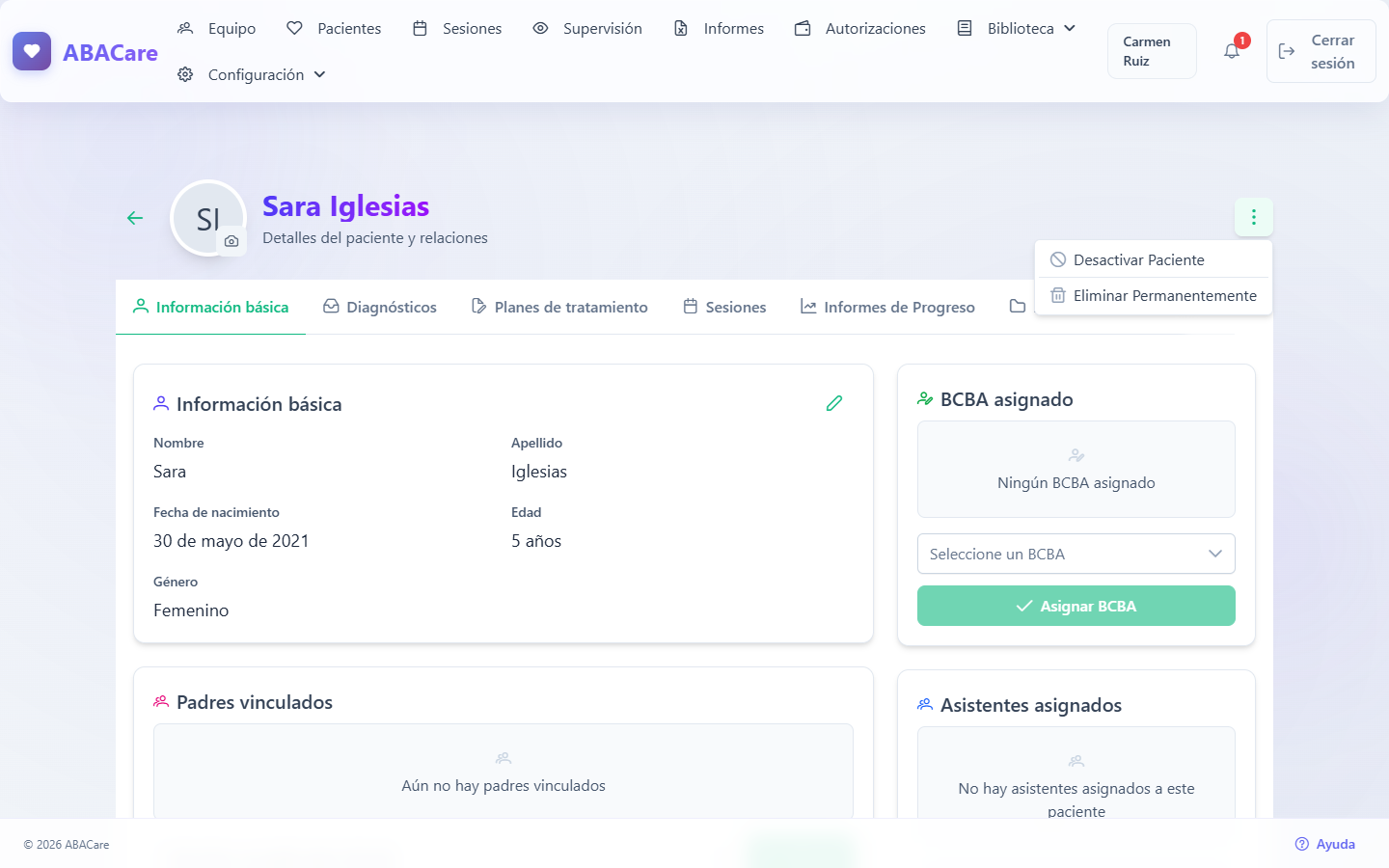Toggle the three-dot patient actions menu

click(1254, 217)
